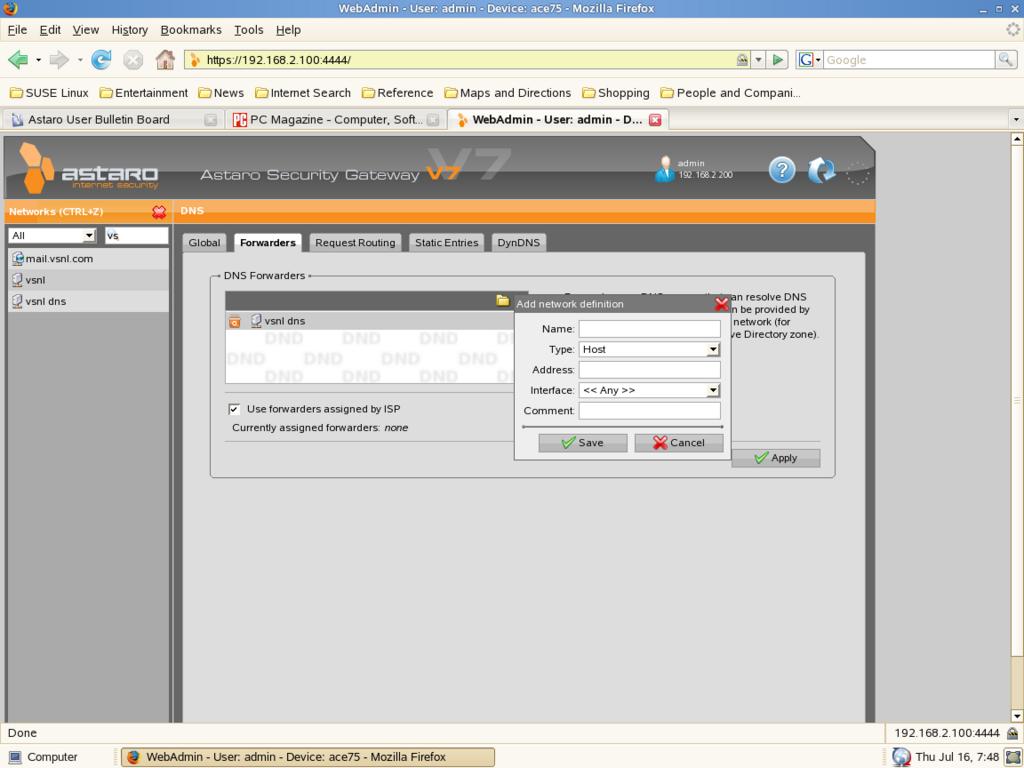Open the Bookmarks menu
The height and width of the screenshot is (768, 1024).
191,29
